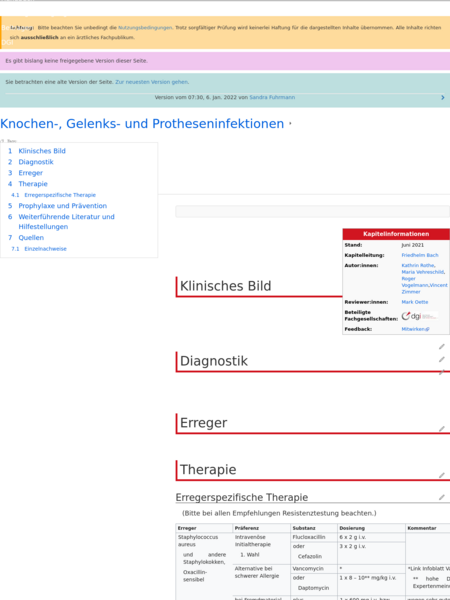Click the 'Substanz' table column header
The image size is (450, 600).
[x=314, y=528]
